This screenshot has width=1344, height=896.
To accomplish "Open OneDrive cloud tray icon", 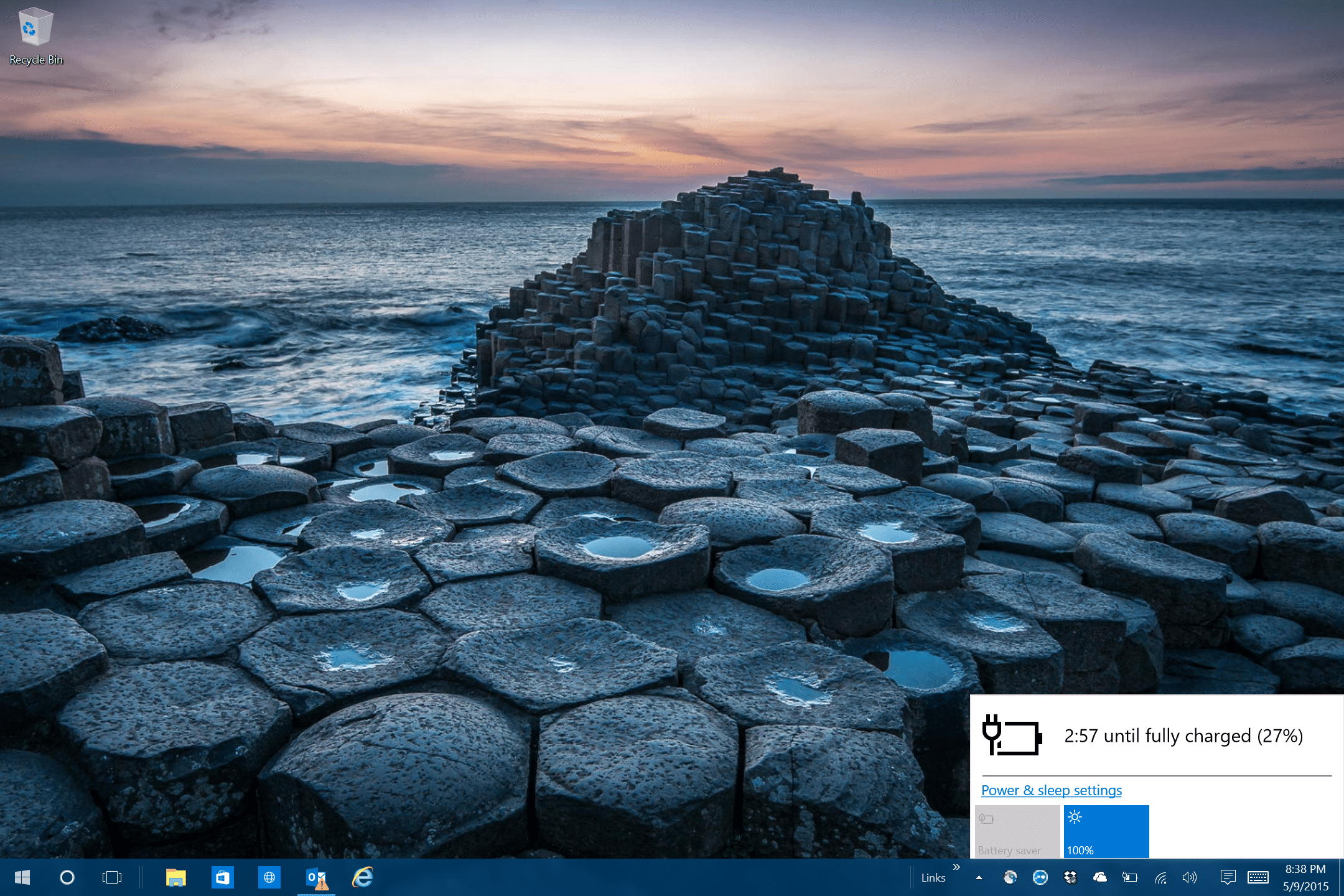I will [1100, 877].
